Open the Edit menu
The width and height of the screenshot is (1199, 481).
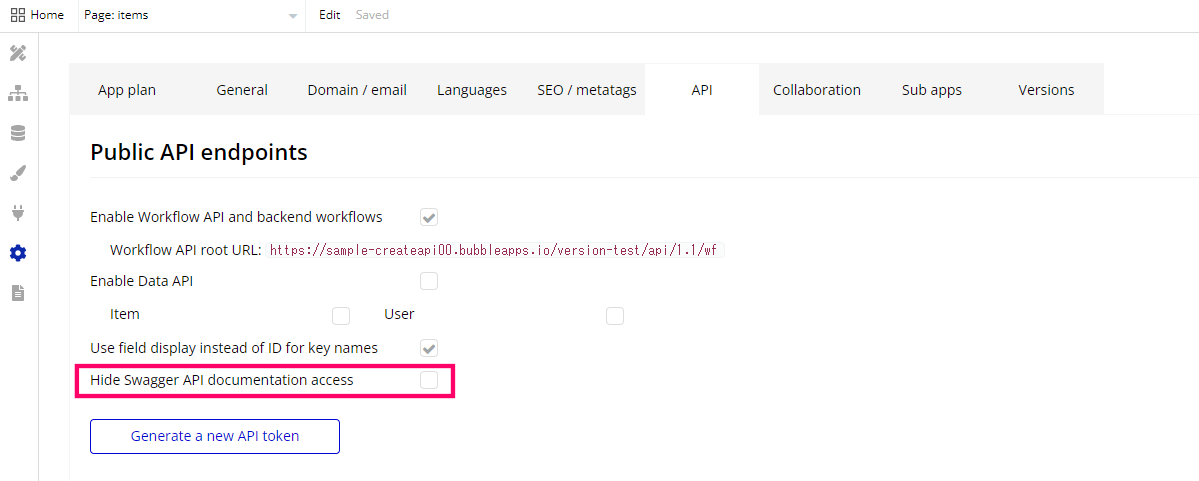tap(330, 15)
